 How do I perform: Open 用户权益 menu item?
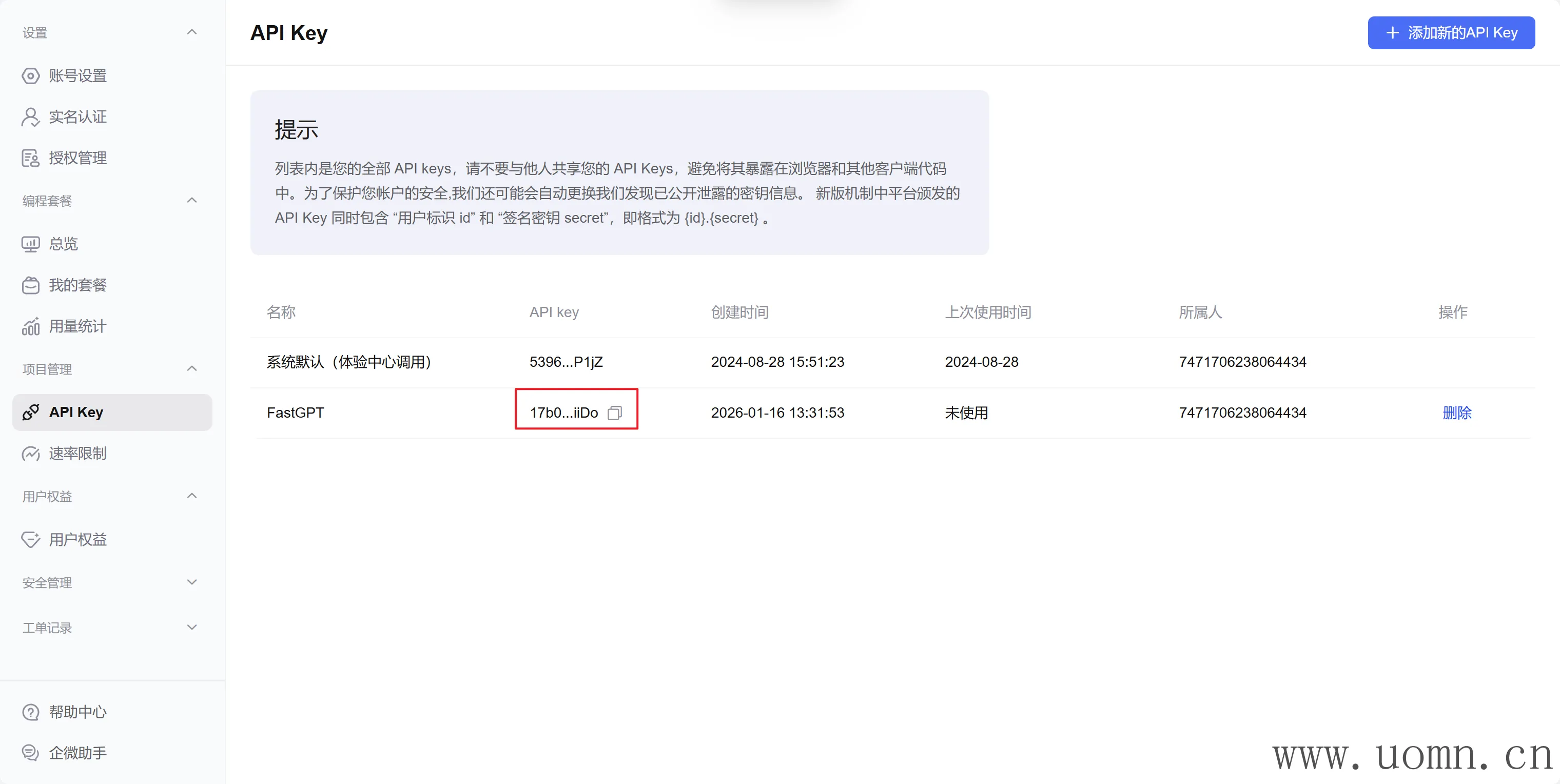(77, 539)
